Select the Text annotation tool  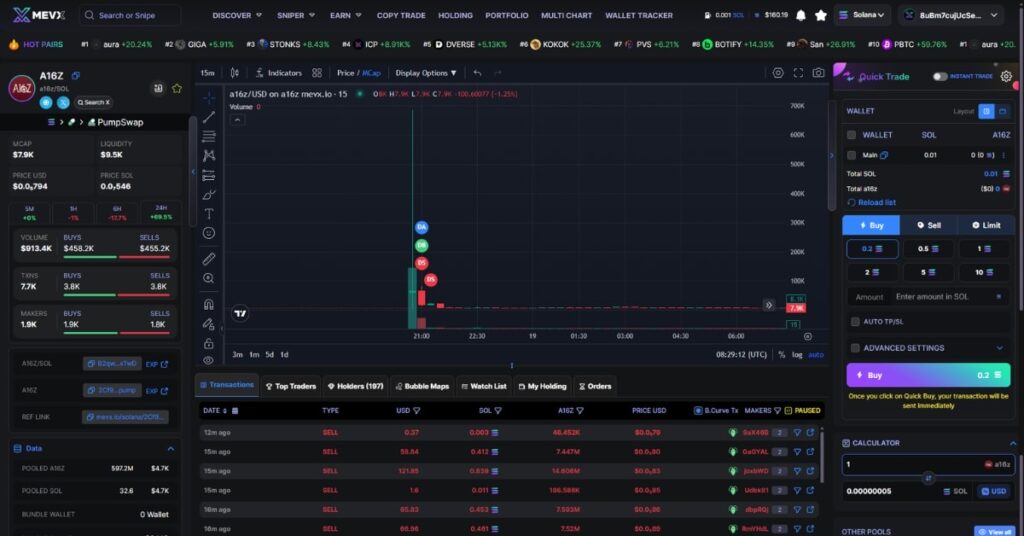click(x=209, y=213)
